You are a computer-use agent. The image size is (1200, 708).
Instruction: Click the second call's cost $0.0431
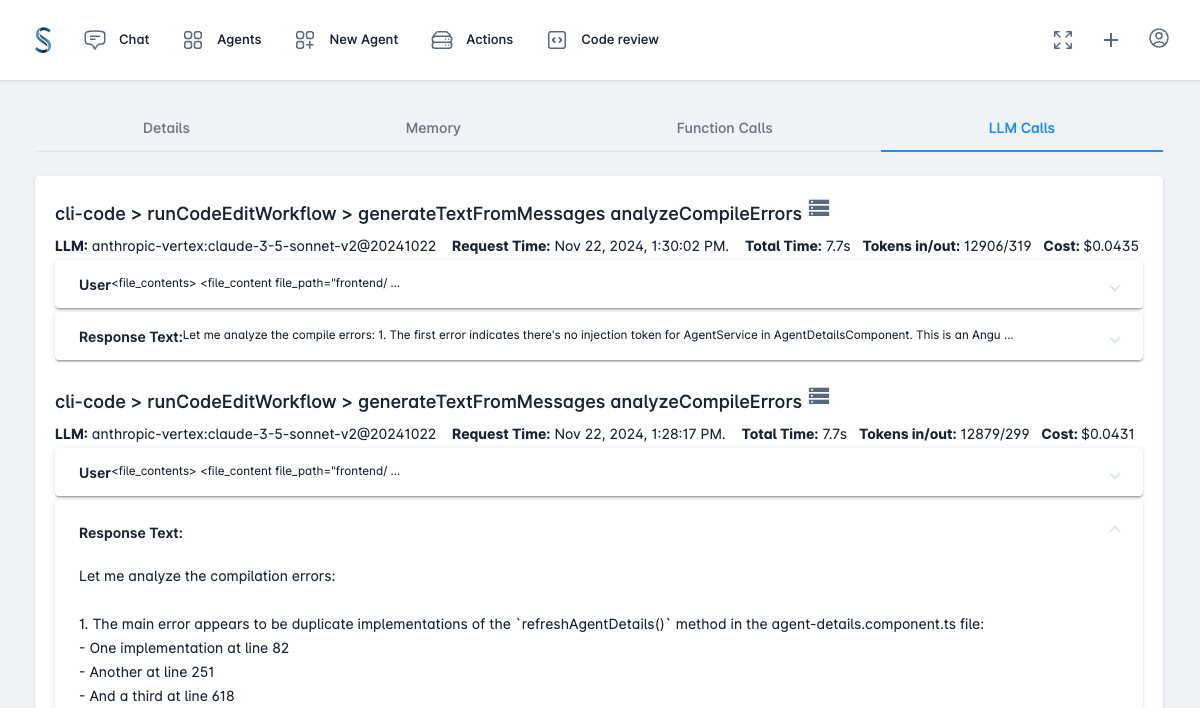click(x=1107, y=434)
